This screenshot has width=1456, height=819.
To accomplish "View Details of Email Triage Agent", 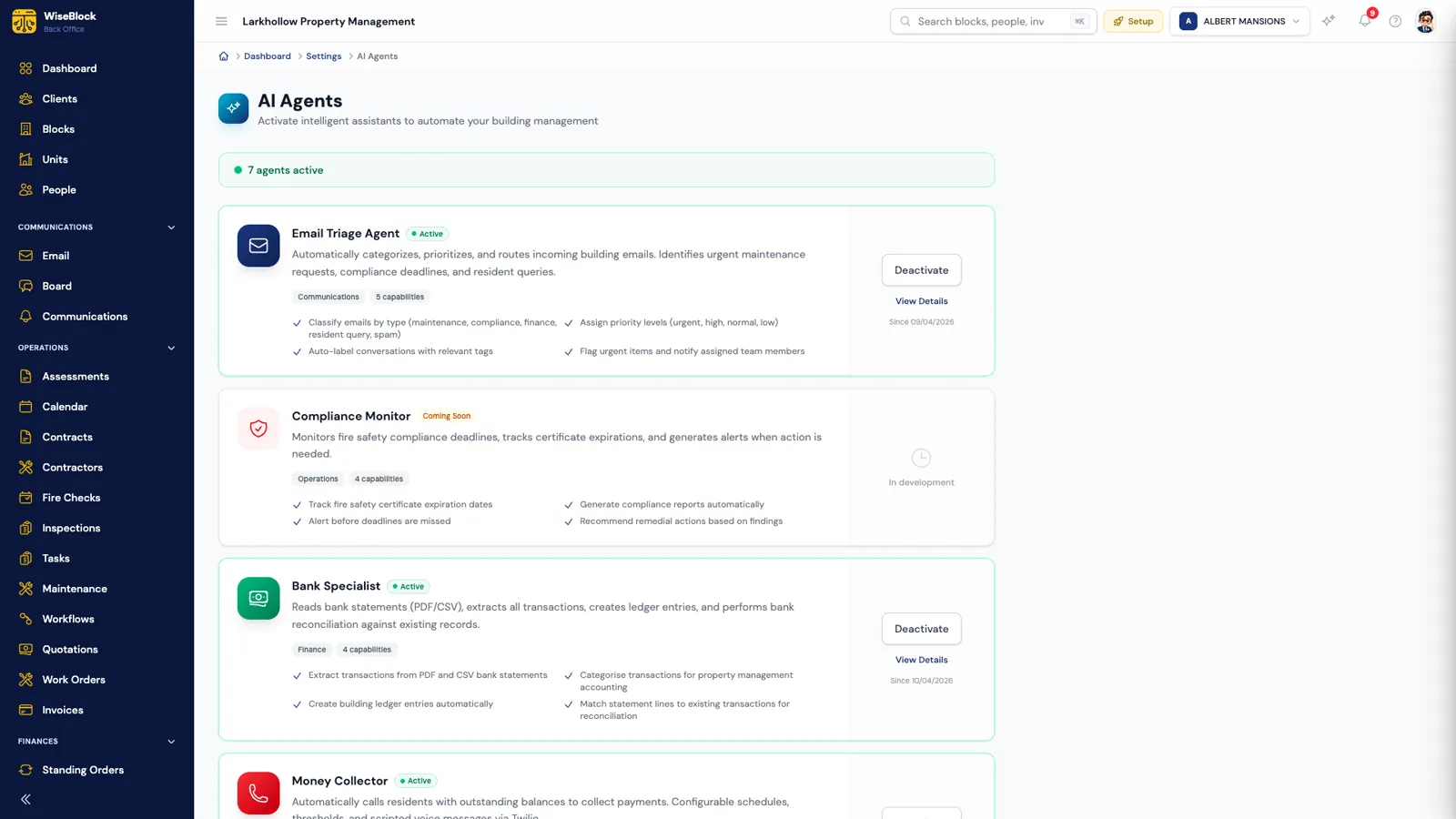I will 921,301.
